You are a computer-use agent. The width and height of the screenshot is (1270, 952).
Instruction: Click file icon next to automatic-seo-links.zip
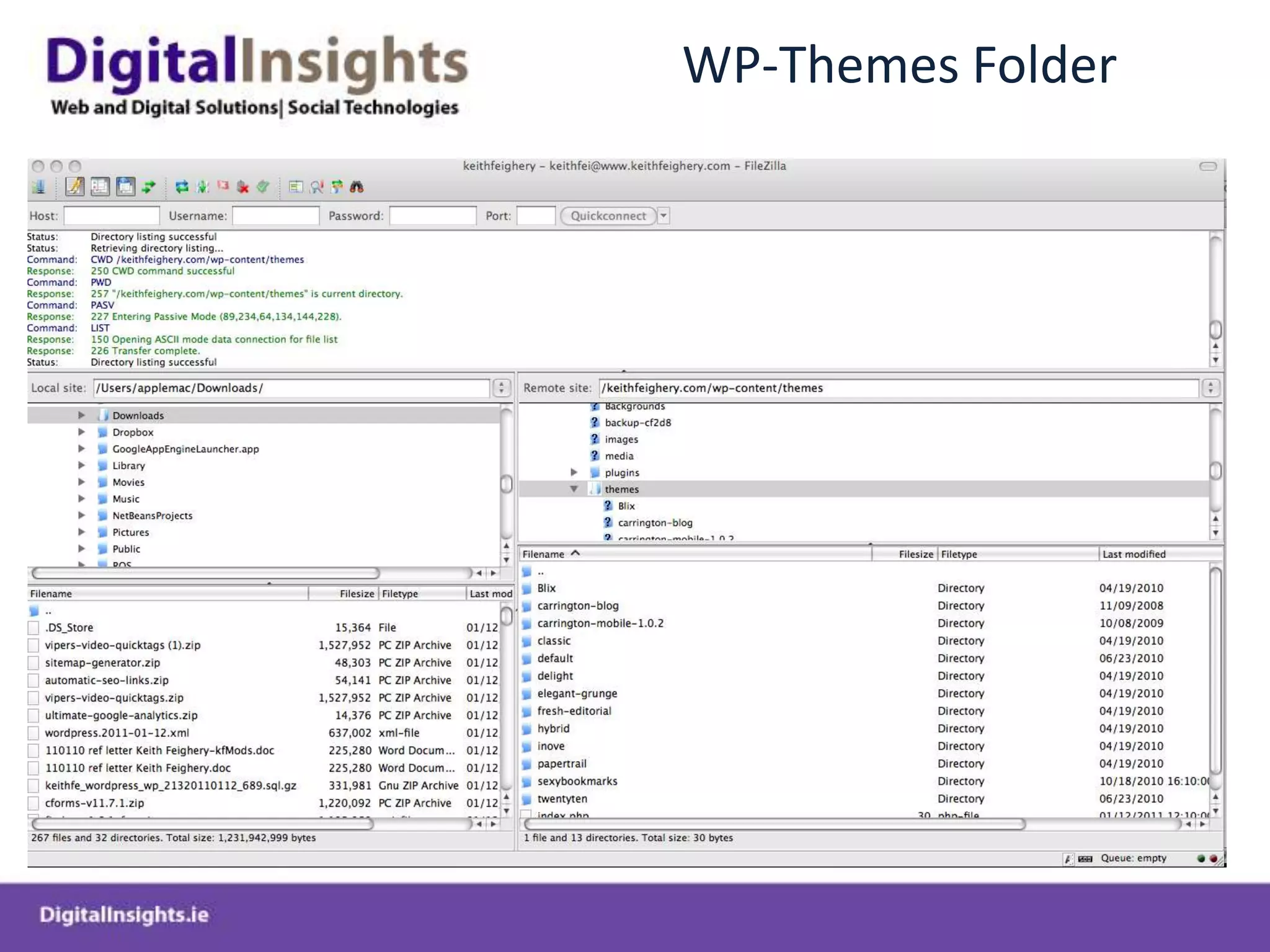click(x=34, y=681)
